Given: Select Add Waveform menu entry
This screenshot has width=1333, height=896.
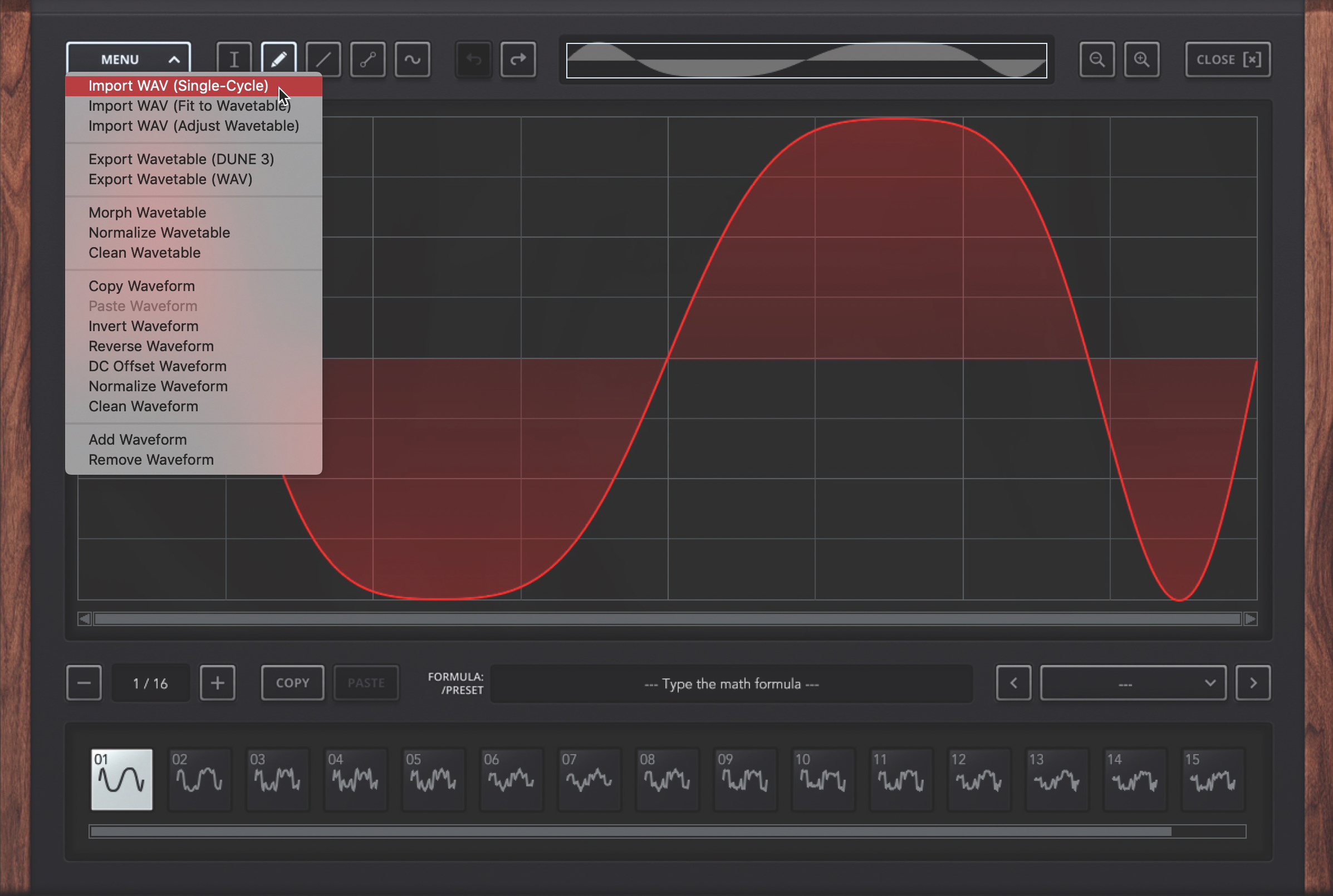Looking at the screenshot, I should [x=194, y=440].
